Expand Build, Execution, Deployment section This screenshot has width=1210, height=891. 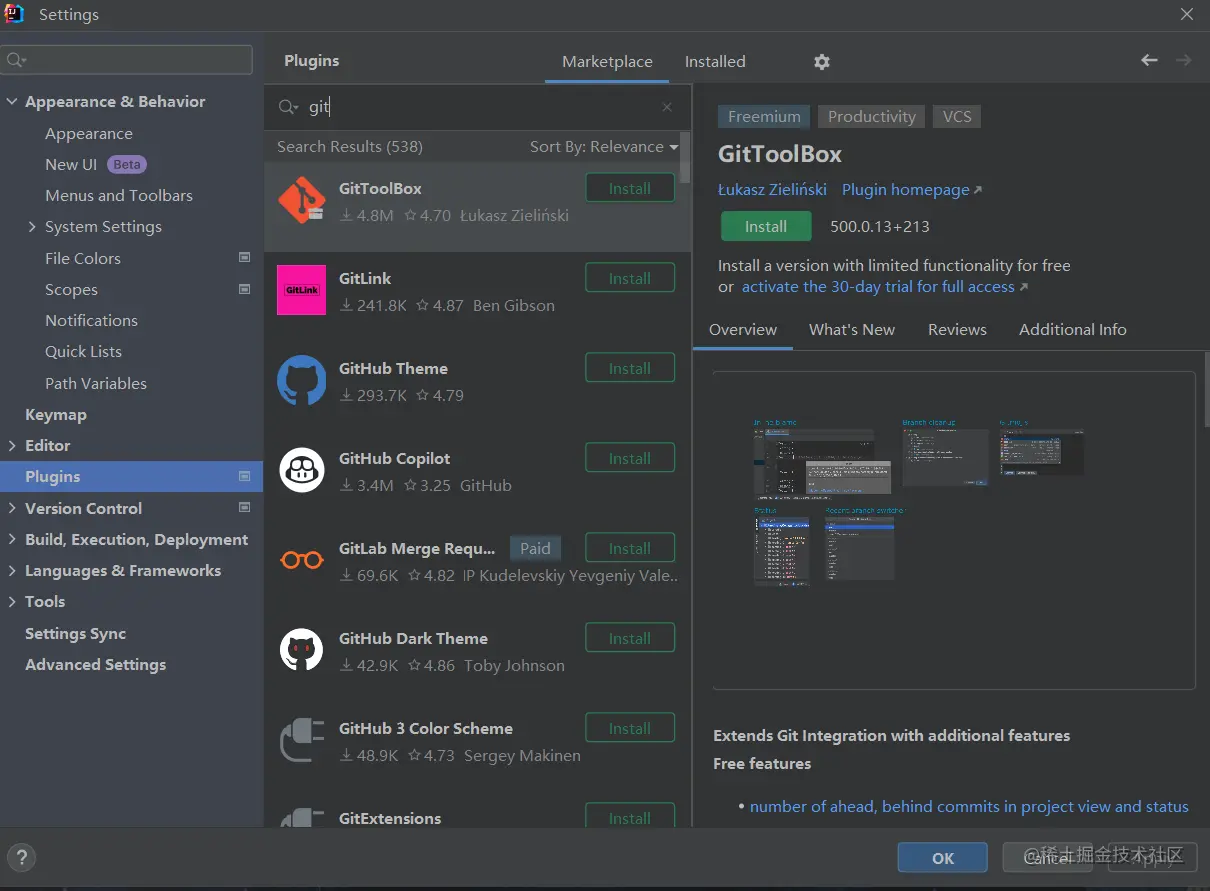pyautogui.click(x=12, y=540)
